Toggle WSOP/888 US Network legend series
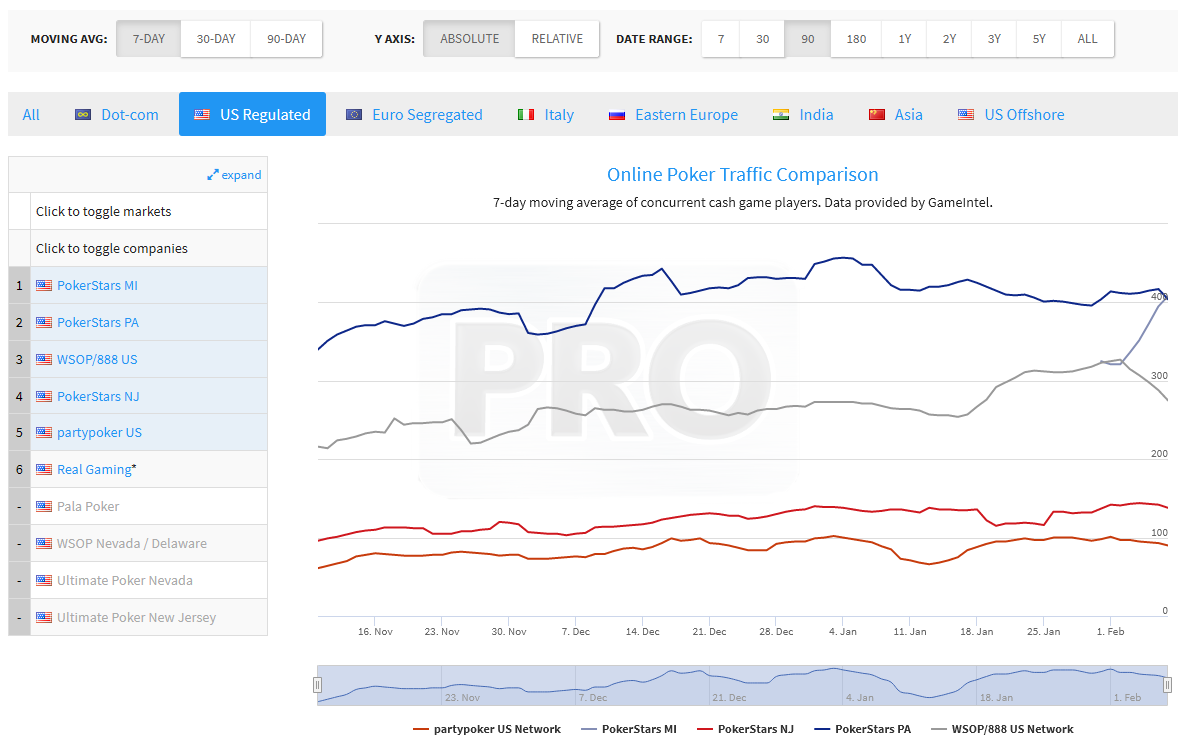Image resolution: width=1188 pixels, height=746 pixels. pos(1002,729)
